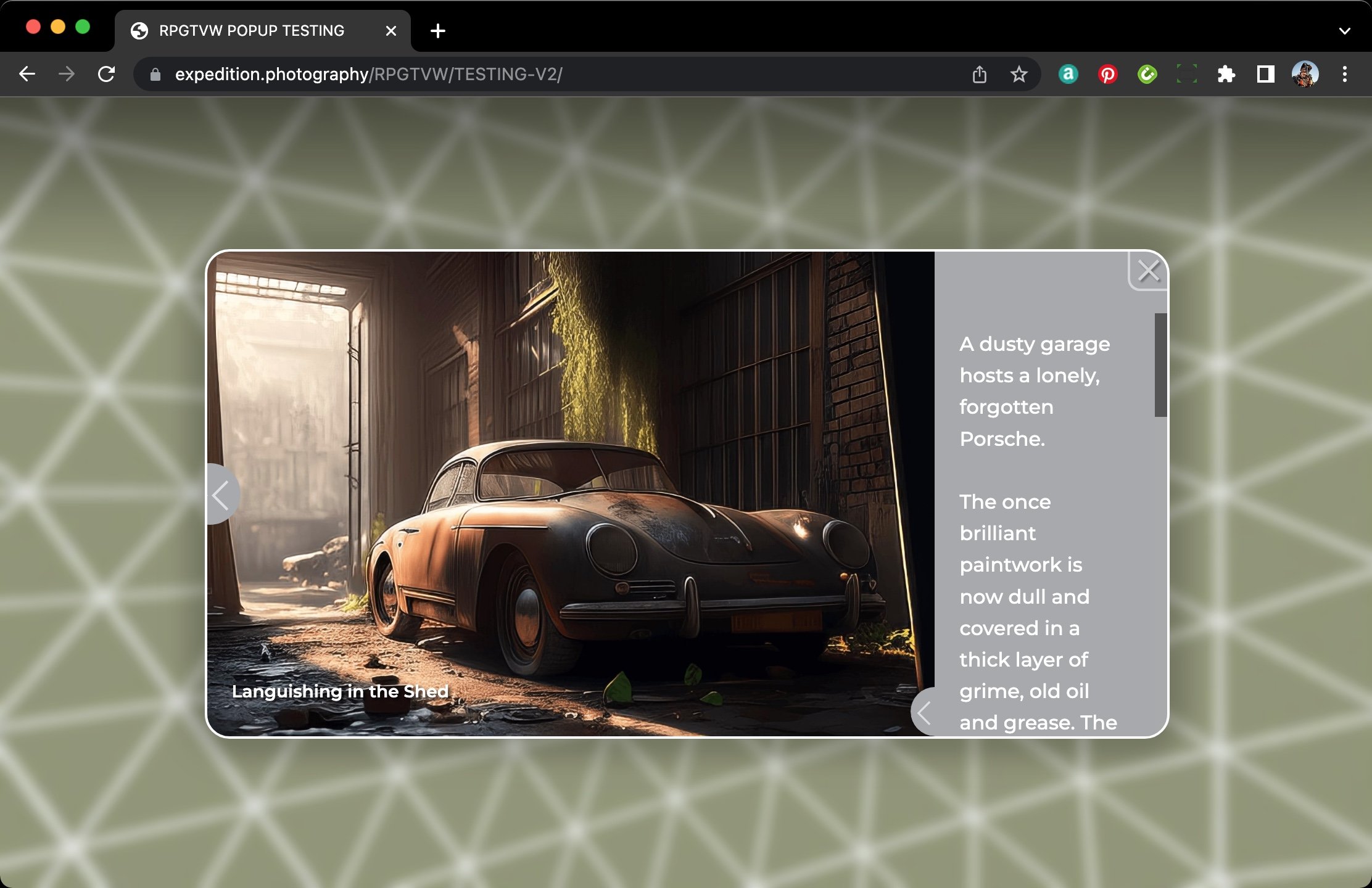Image resolution: width=1372 pixels, height=888 pixels.
Task: Click the address bar URL
Action: click(369, 74)
